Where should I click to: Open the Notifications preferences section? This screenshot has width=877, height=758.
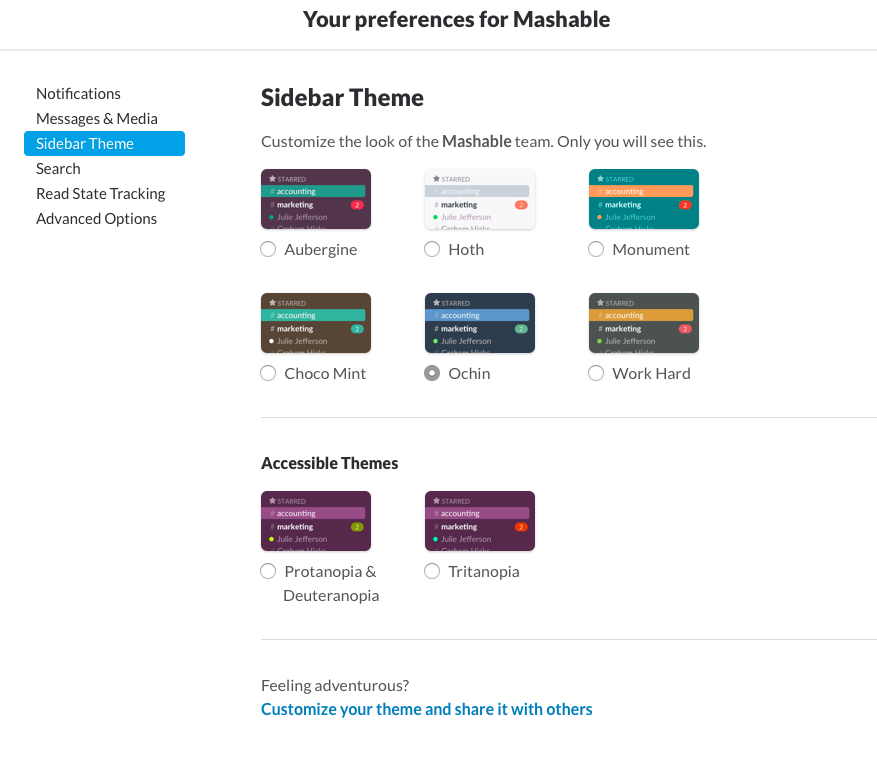pos(78,93)
